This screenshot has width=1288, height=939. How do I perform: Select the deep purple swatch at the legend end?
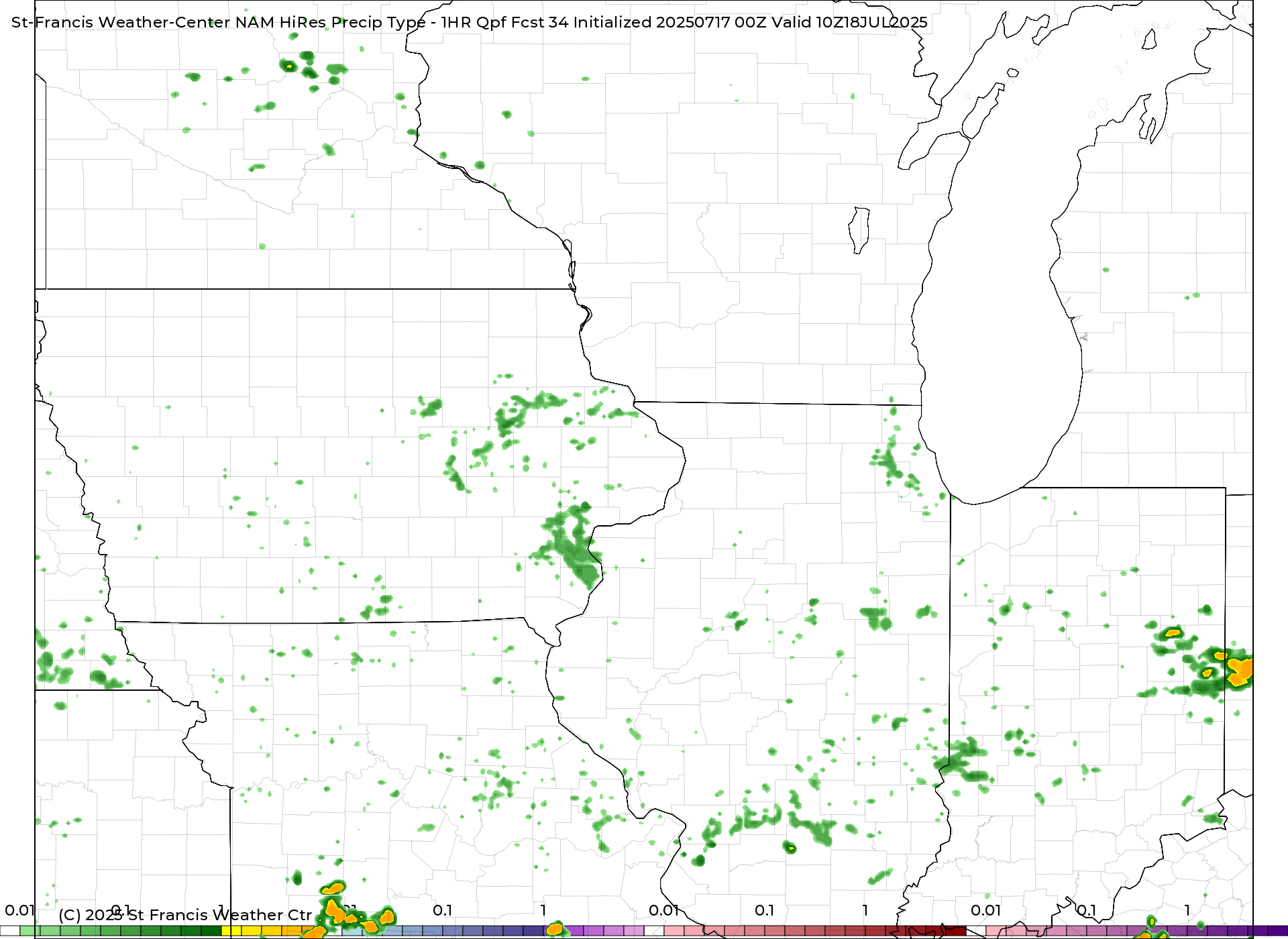click(1278, 931)
